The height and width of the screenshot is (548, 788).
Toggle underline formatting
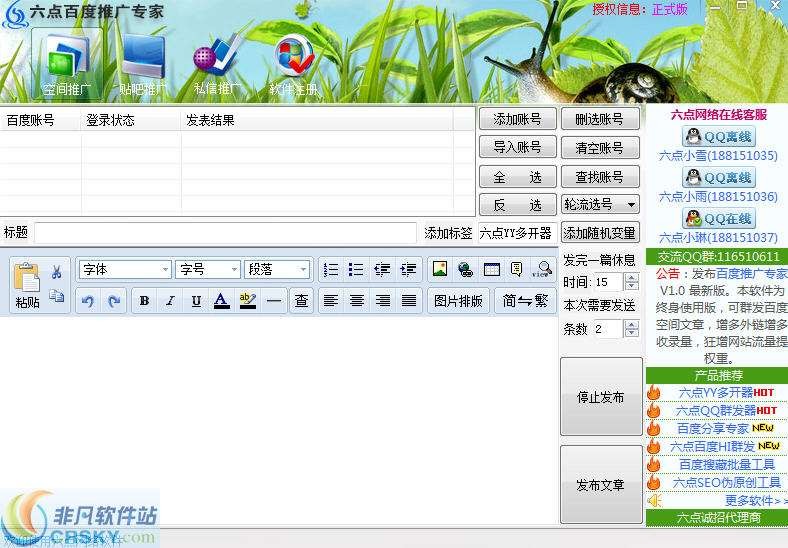pos(196,301)
